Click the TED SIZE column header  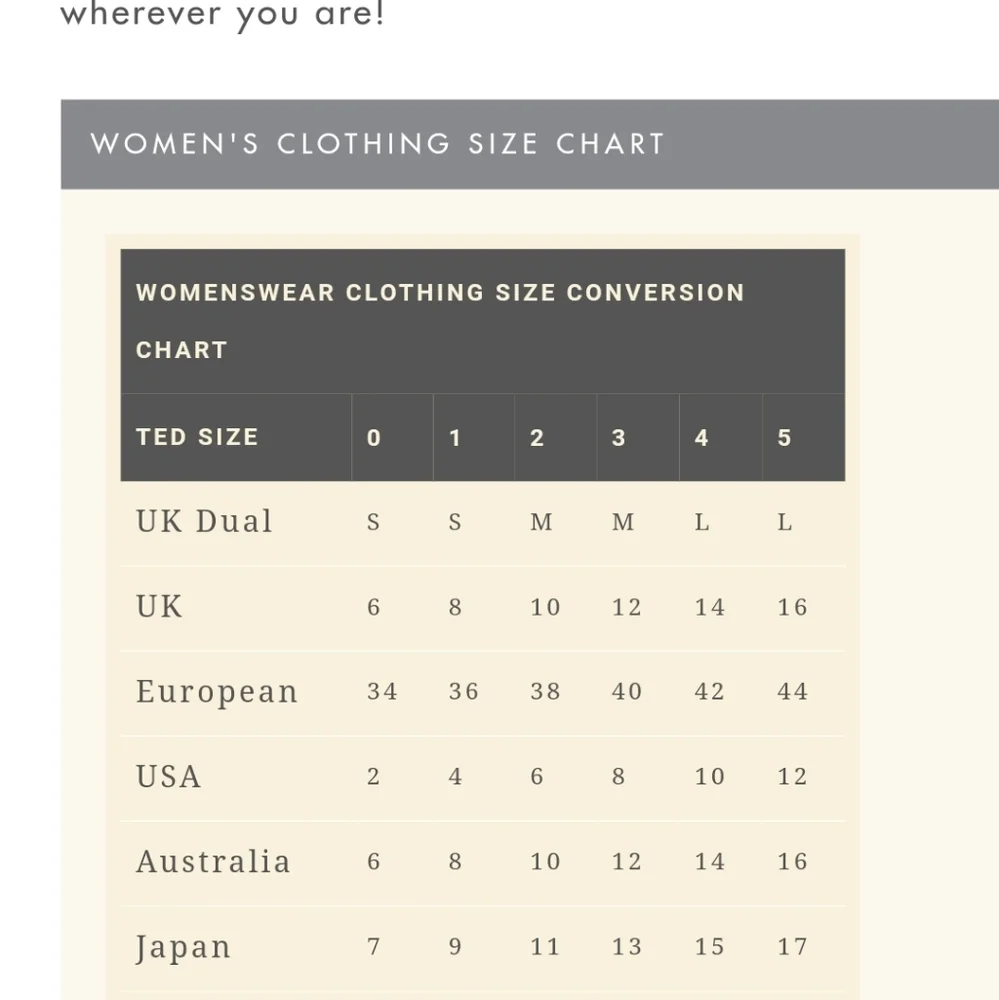pos(197,437)
